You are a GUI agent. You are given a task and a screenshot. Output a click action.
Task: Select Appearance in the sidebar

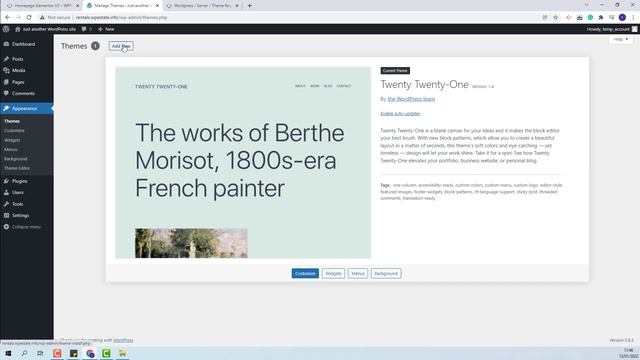click(x=27, y=109)
